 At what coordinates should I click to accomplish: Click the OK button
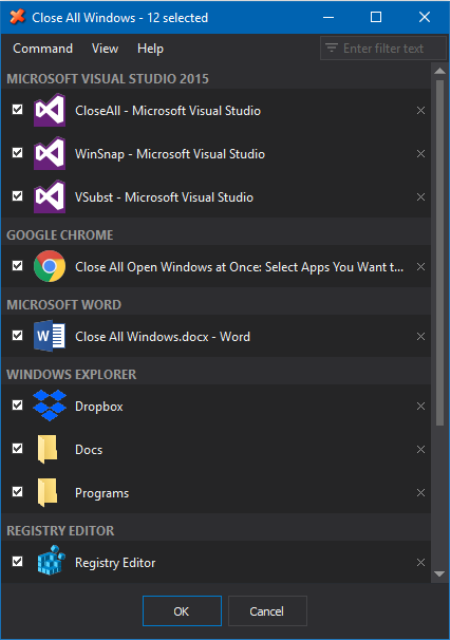pyautogui.click(x=182, y=611)
